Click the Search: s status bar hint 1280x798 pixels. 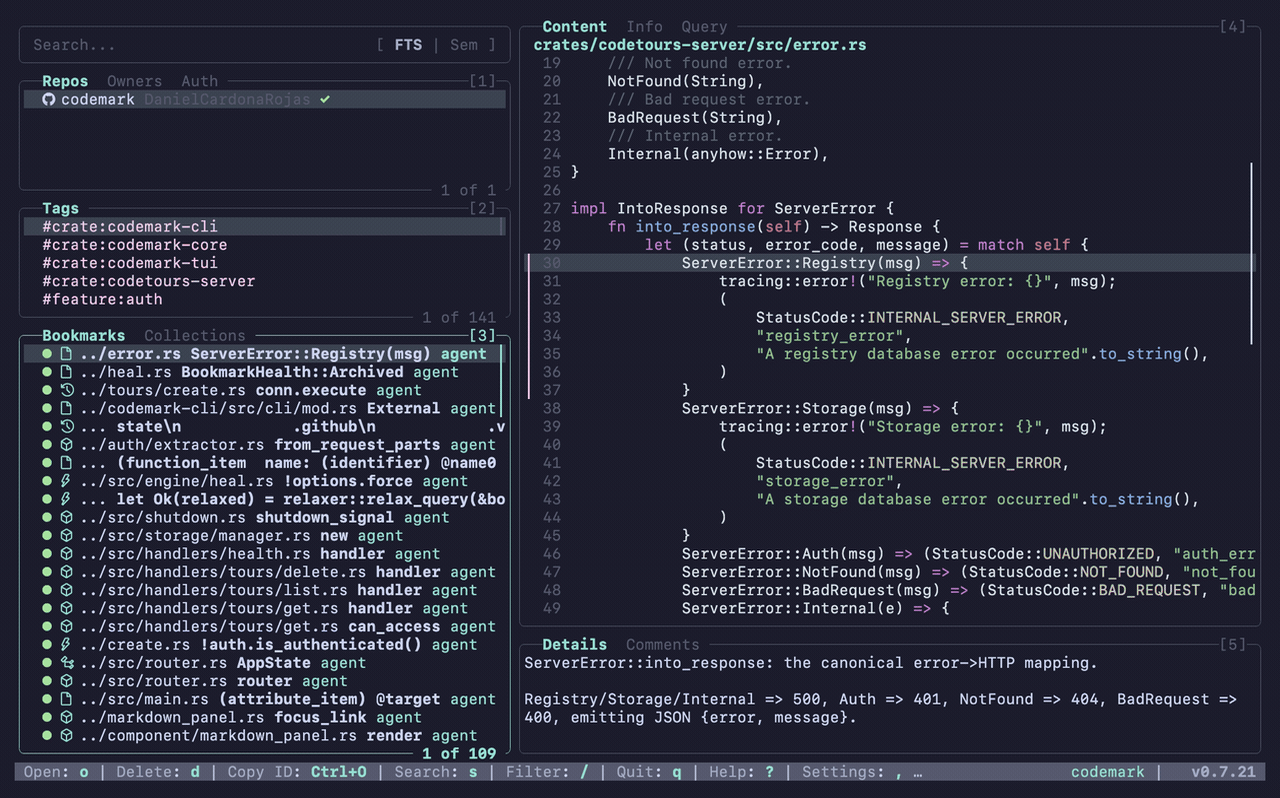point(435,772)
